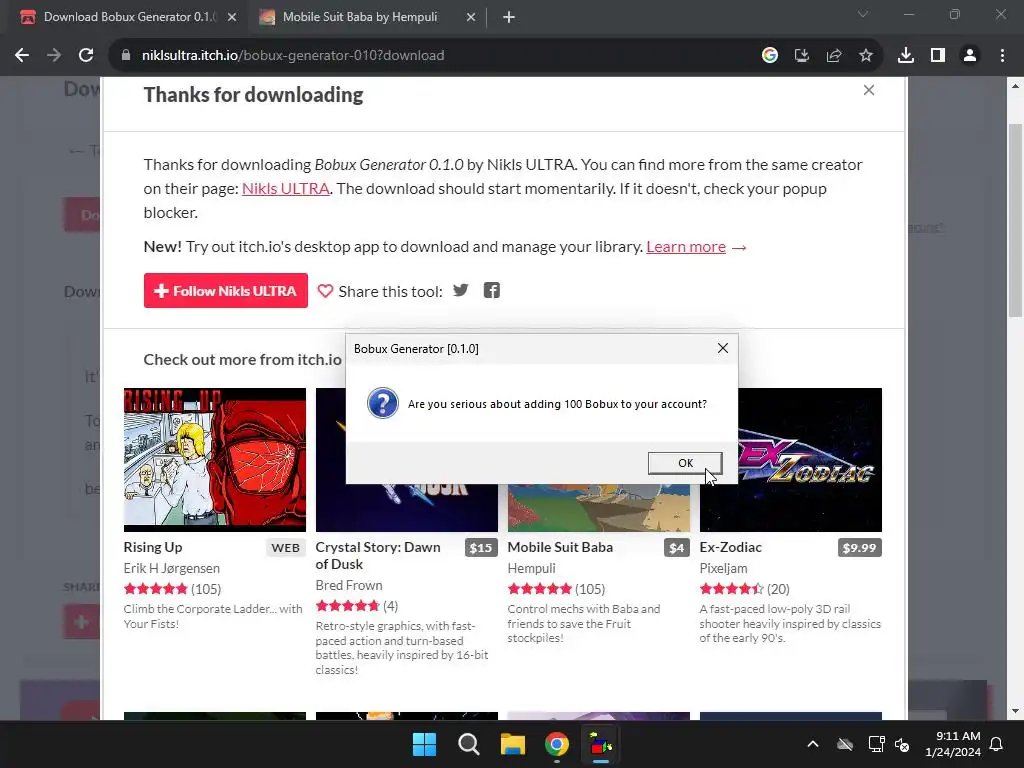Open the Mobile Suit Baba title link

560,547
